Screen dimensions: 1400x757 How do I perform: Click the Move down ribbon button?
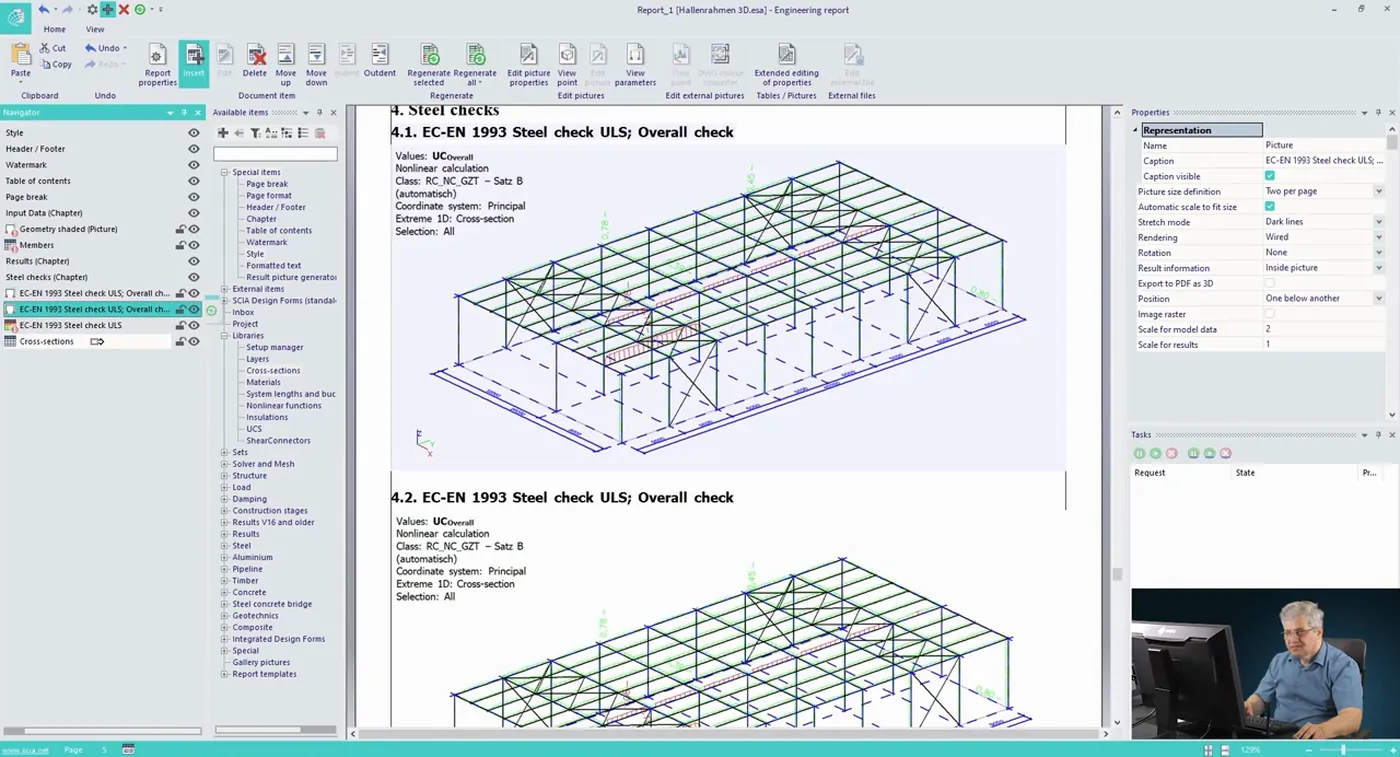(x=316, y=64)
